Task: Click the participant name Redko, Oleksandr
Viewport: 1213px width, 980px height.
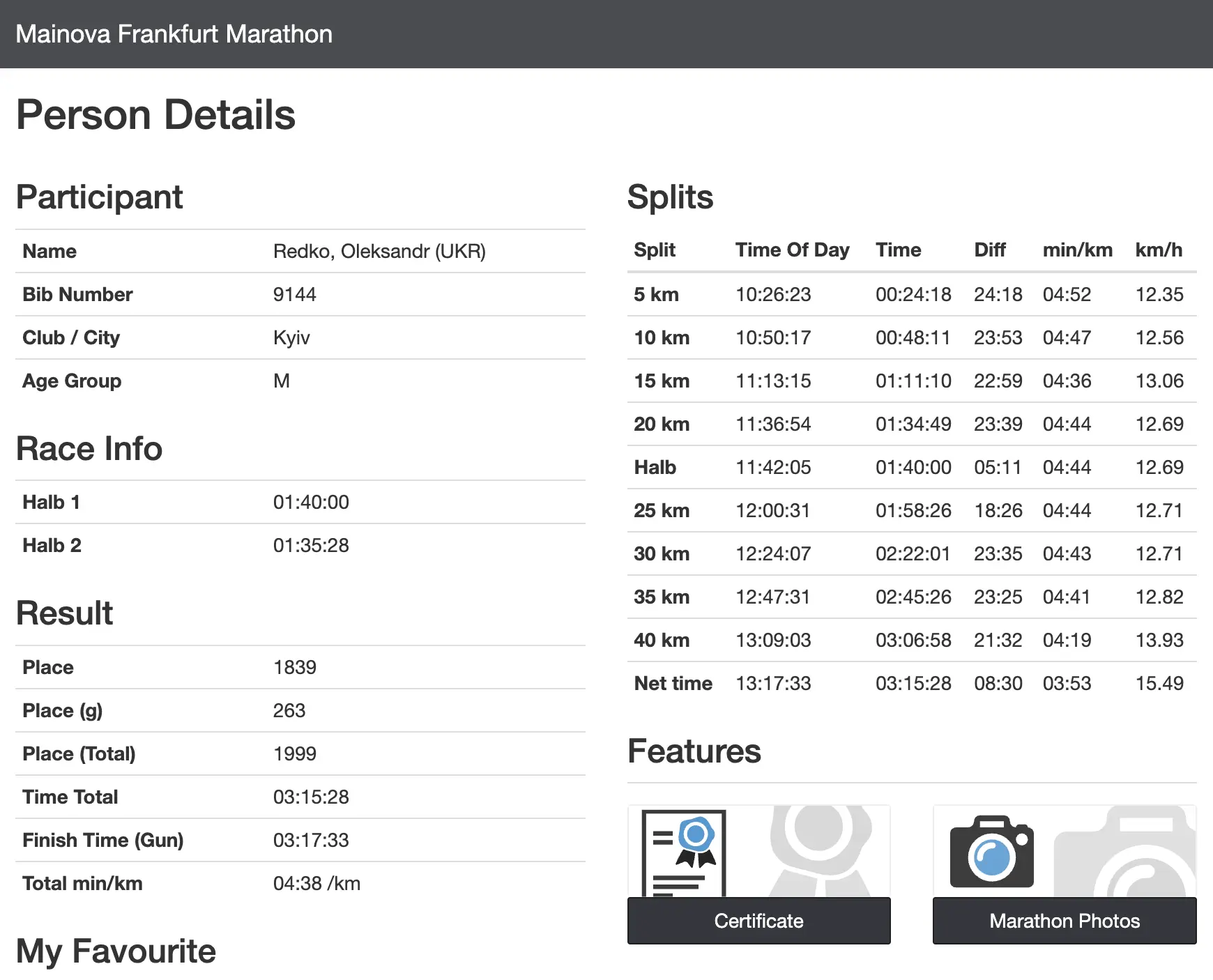Action: click(380, 251)
